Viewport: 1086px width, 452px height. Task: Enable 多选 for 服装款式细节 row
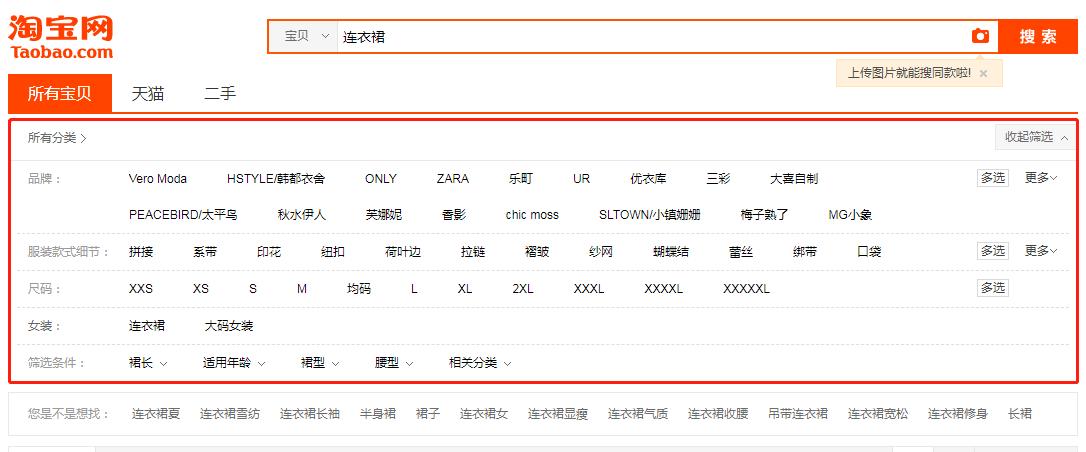click(992, 251)
